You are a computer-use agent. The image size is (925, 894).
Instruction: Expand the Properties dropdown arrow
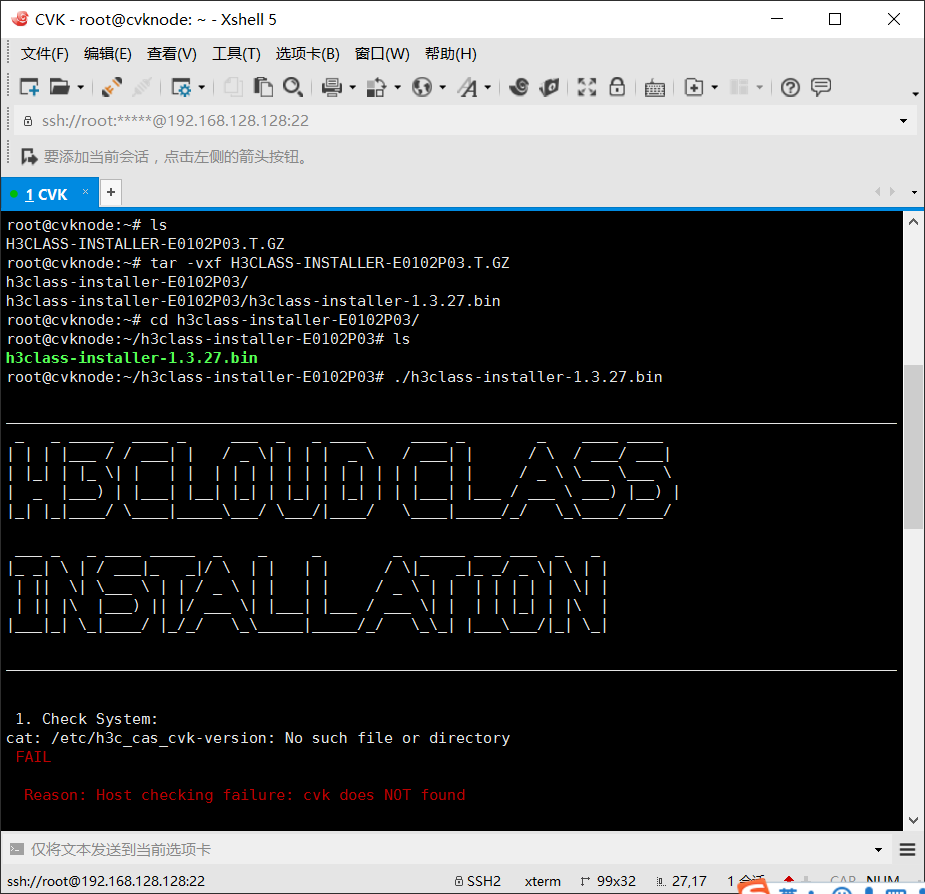202,87
